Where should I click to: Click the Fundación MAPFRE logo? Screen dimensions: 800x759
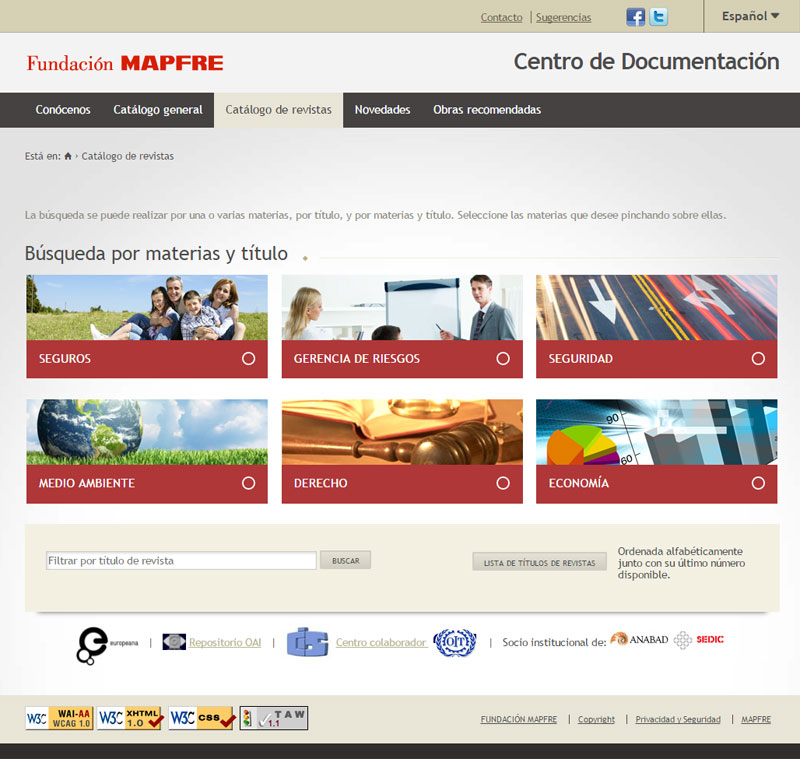(125, 63)
